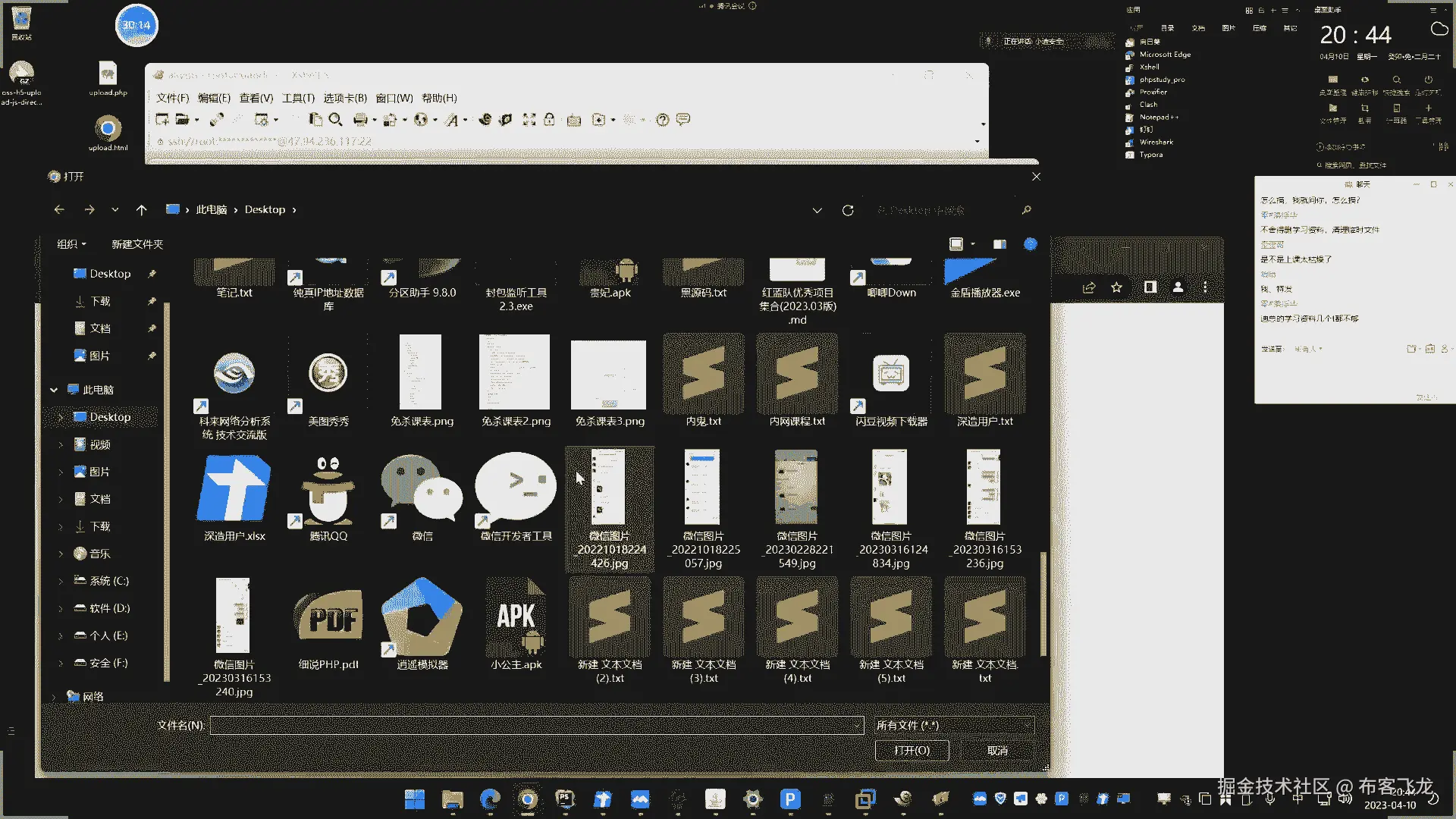Click the file list vertical scrollbar
This screenshot has width=1456, height=819.
pos(1043,603)
